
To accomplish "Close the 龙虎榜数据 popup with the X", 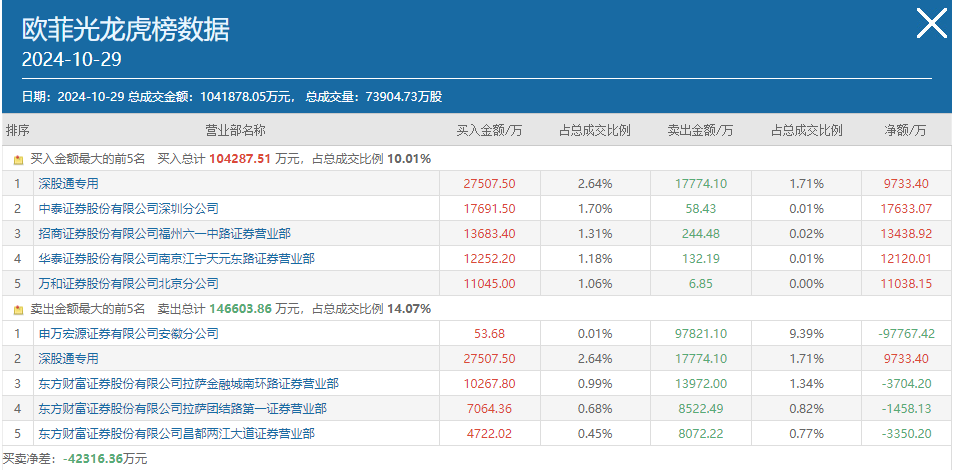I will coord(932,24).
